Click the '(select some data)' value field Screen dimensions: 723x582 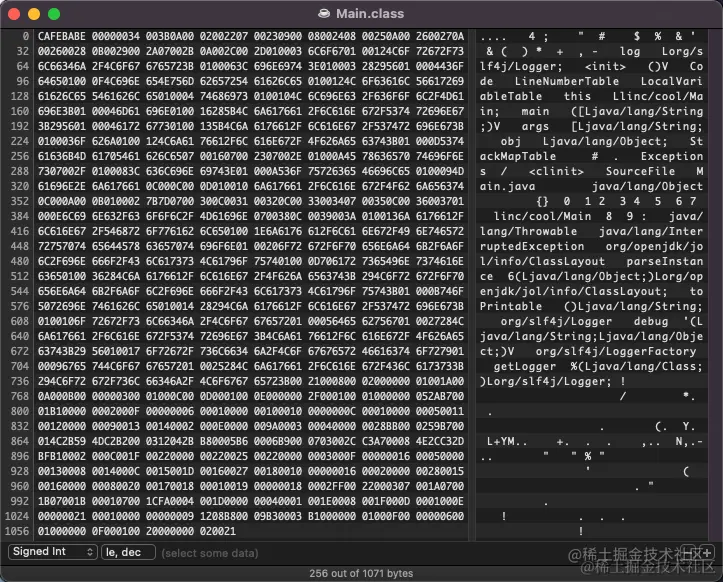(x=210, y=552)
